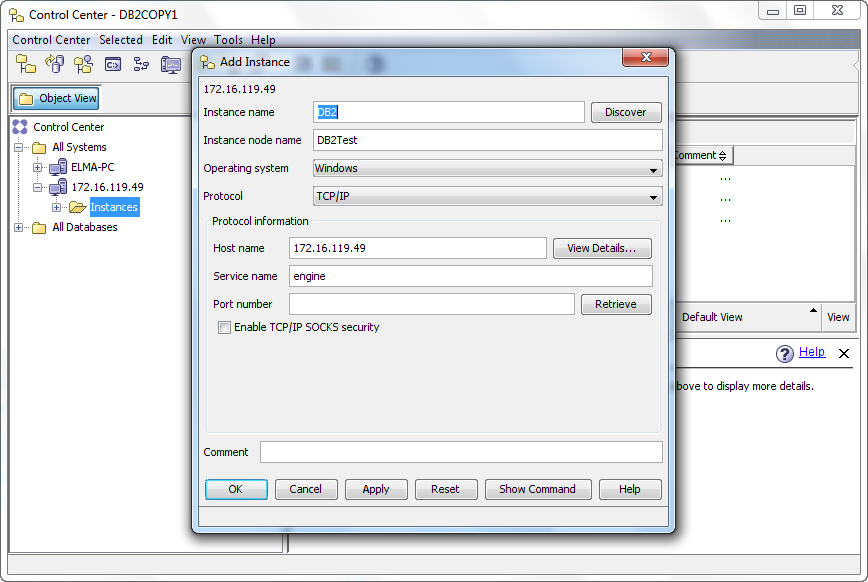The image size is (868, 582).
Task: Click the Add Instance dialog title icon
Action: pyautogui.click(x=208, y=62)
